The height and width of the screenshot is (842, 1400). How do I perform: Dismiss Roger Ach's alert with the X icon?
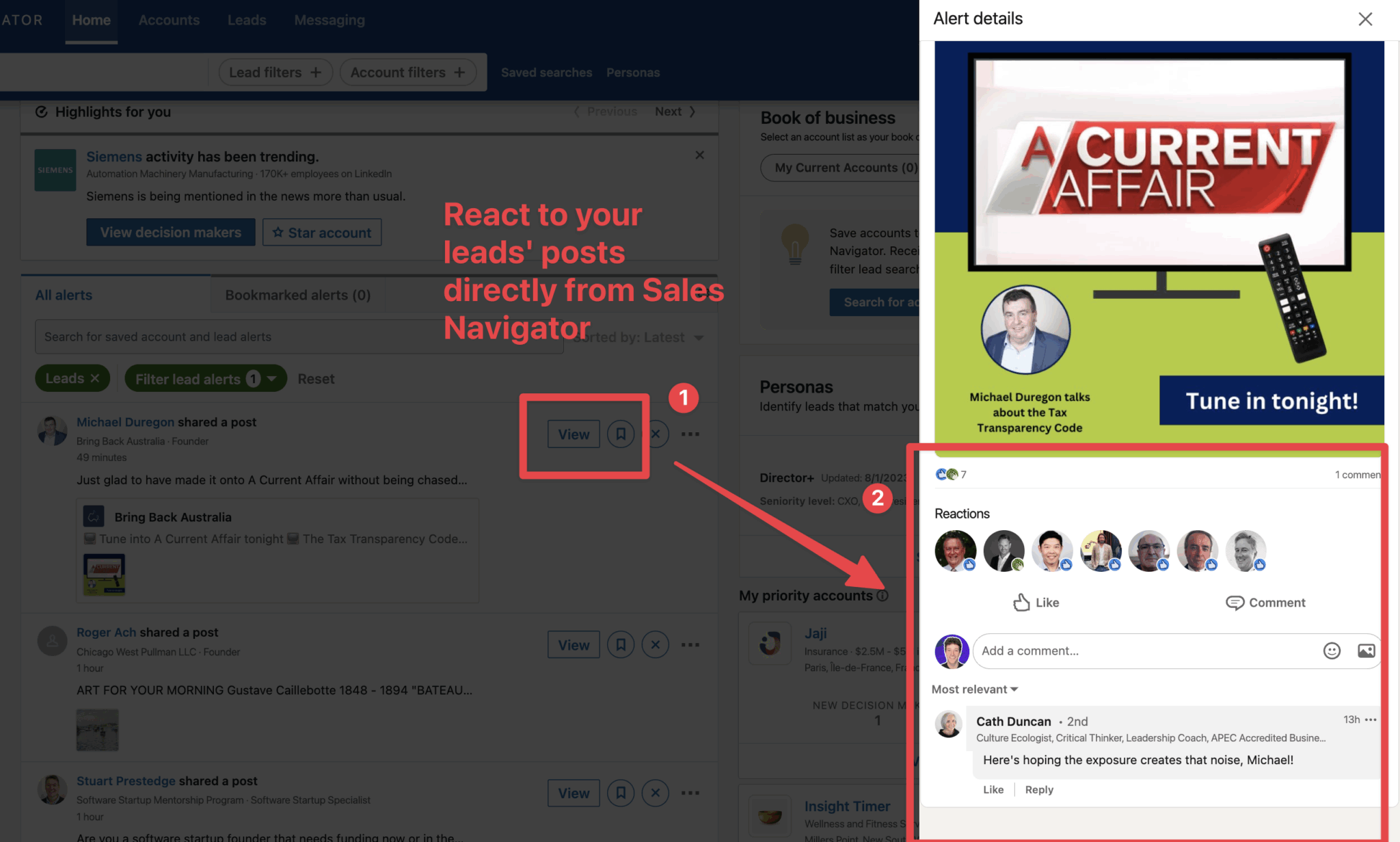655,644
